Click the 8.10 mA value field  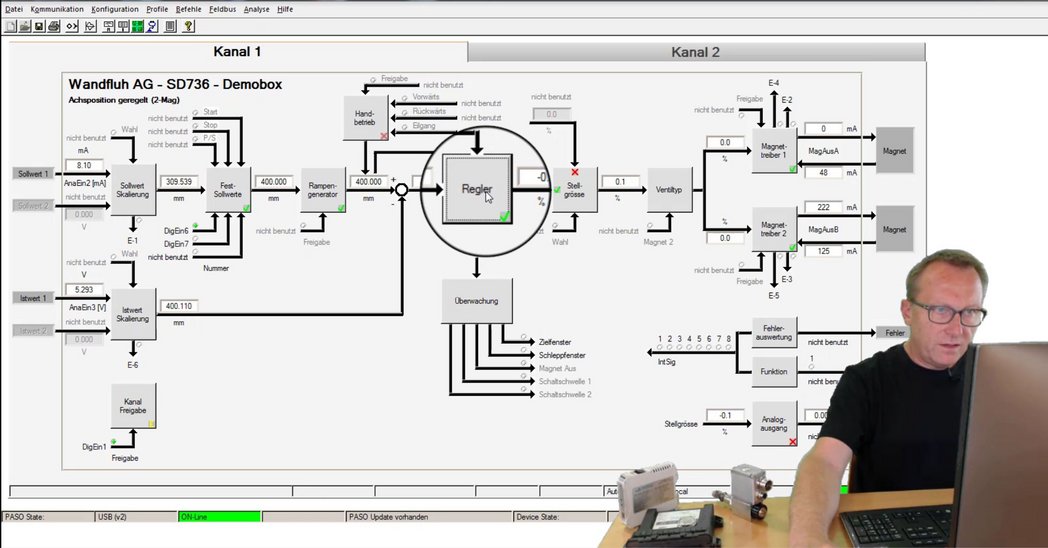coord(84,165)
